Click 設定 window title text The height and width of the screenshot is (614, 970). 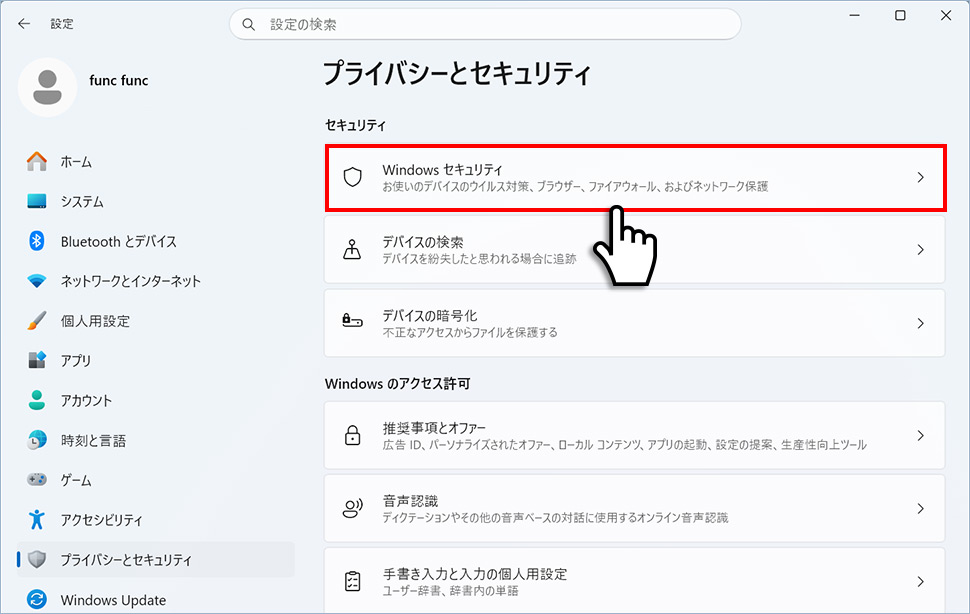click(x=62, y=24)
